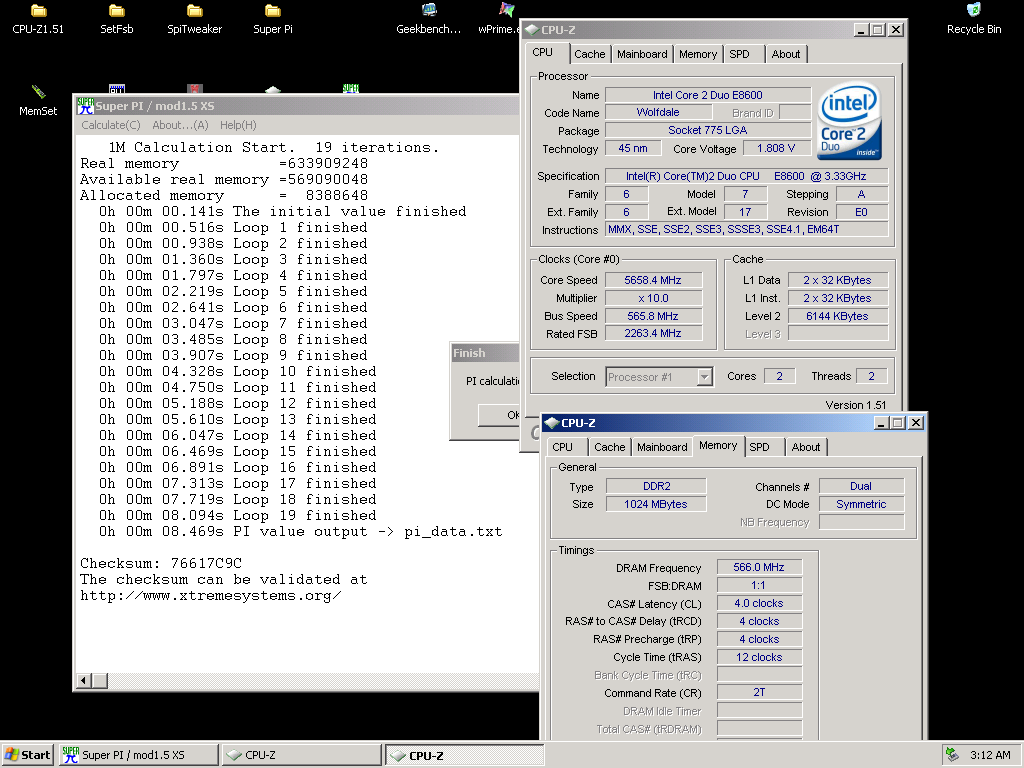The image size is (1024, 768).
Task: Select Memory tab in lower CPU-Z window
Action: pyautogui.click(x=718, y=445)
